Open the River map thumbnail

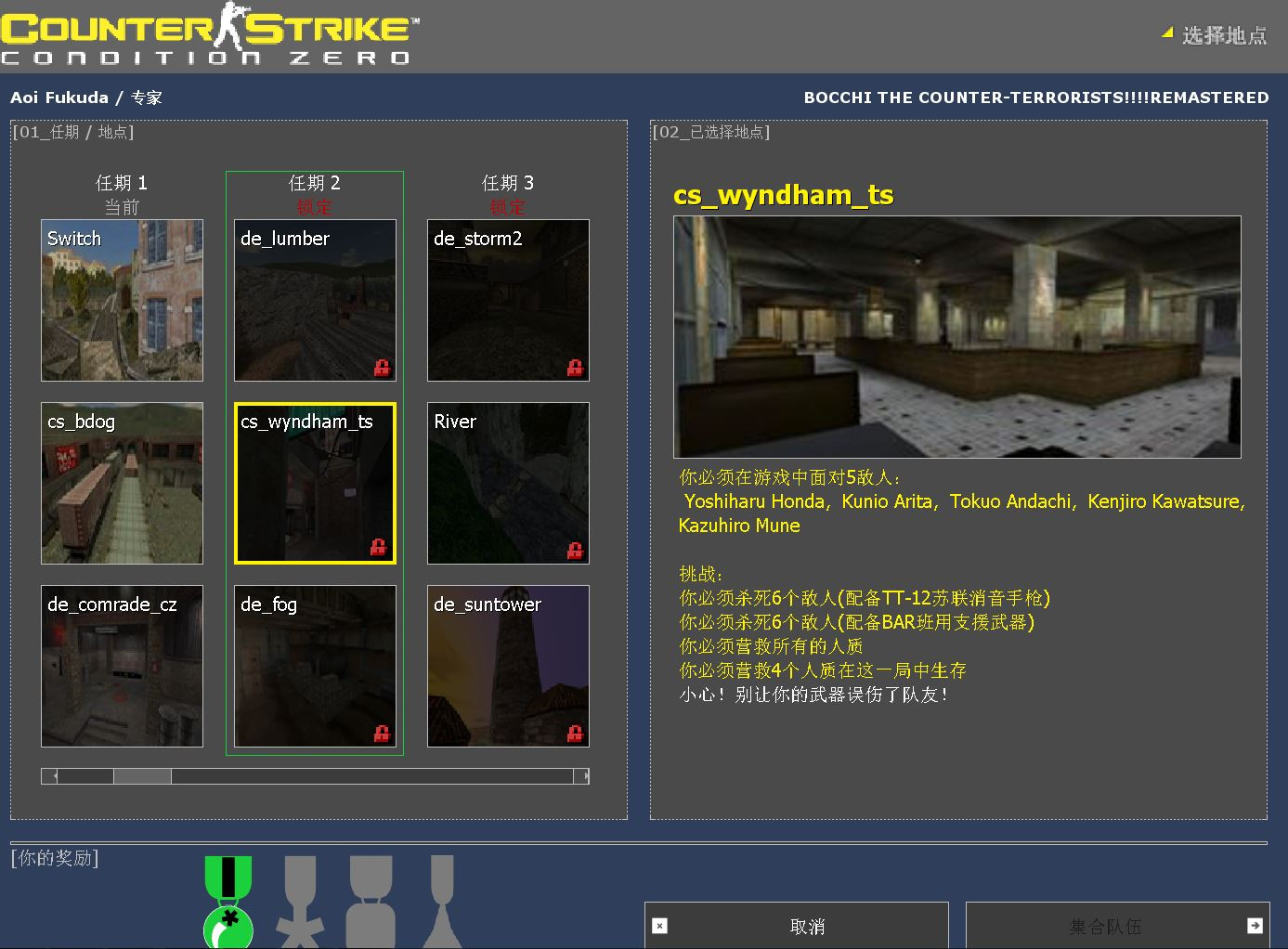tap(508, 483)
